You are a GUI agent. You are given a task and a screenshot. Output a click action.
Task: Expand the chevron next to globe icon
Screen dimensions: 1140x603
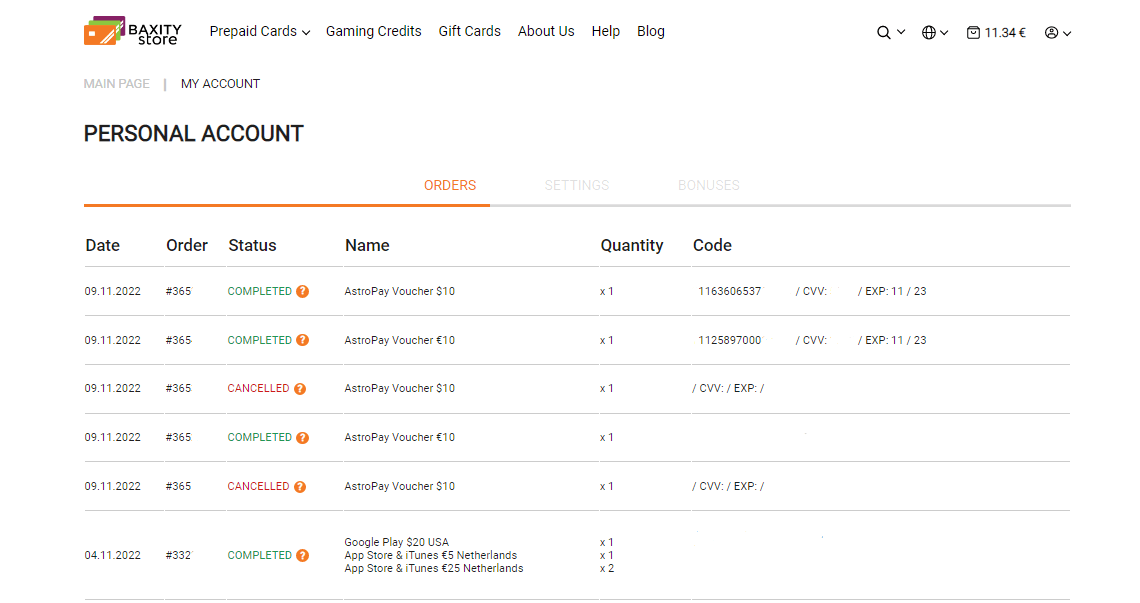(x=944, y=33)
